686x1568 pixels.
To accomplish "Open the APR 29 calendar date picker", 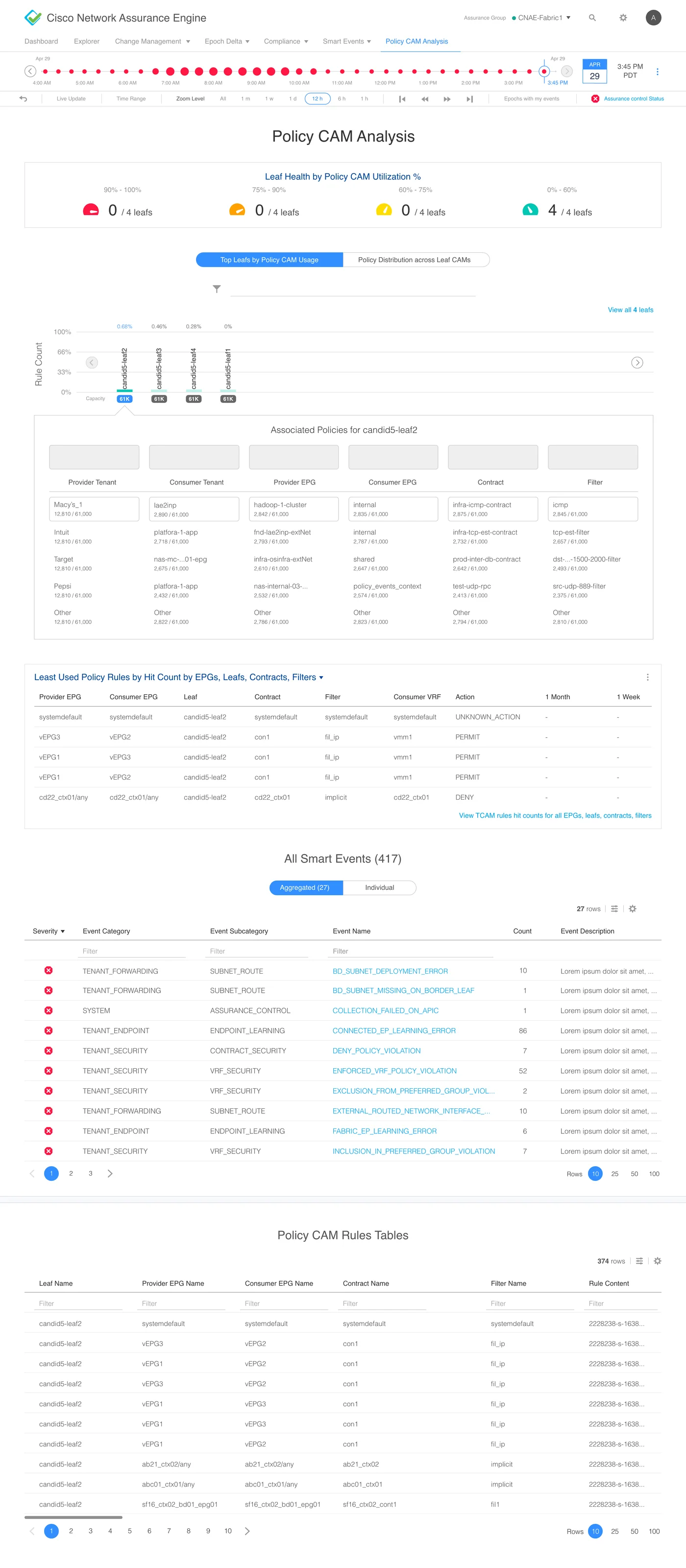I will [x=594, y=71].
